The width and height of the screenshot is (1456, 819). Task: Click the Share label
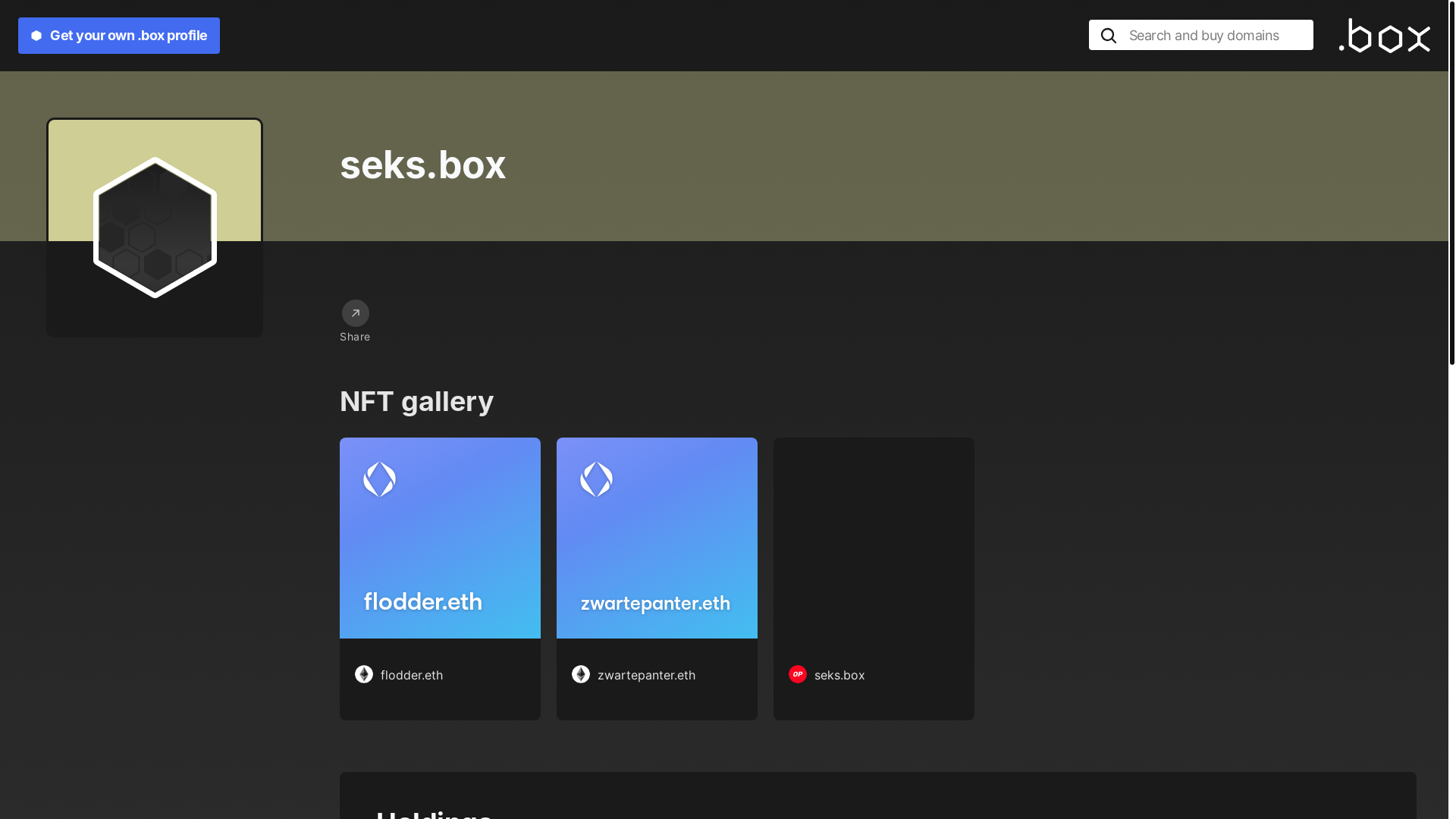coord(355,337)
